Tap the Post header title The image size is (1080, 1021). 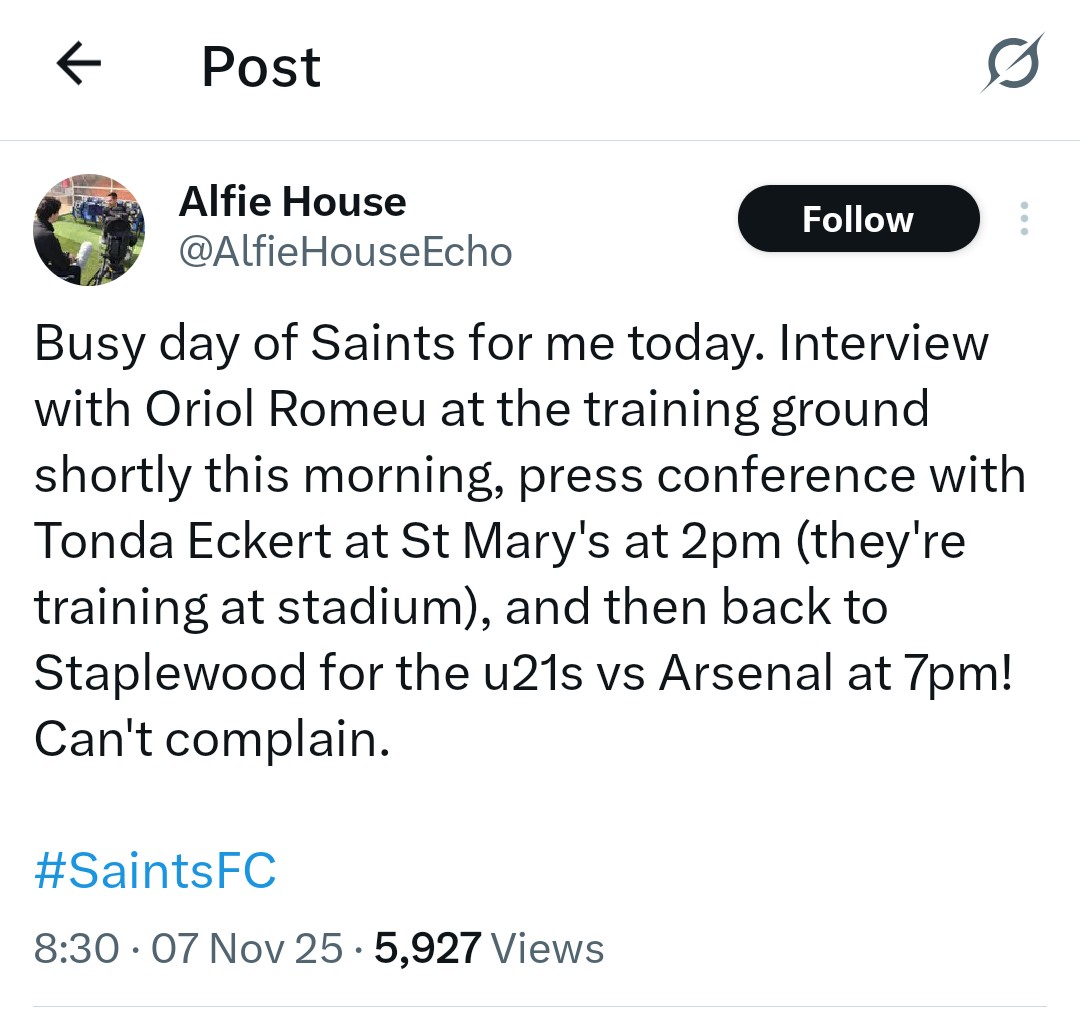(x=261, y=67)
